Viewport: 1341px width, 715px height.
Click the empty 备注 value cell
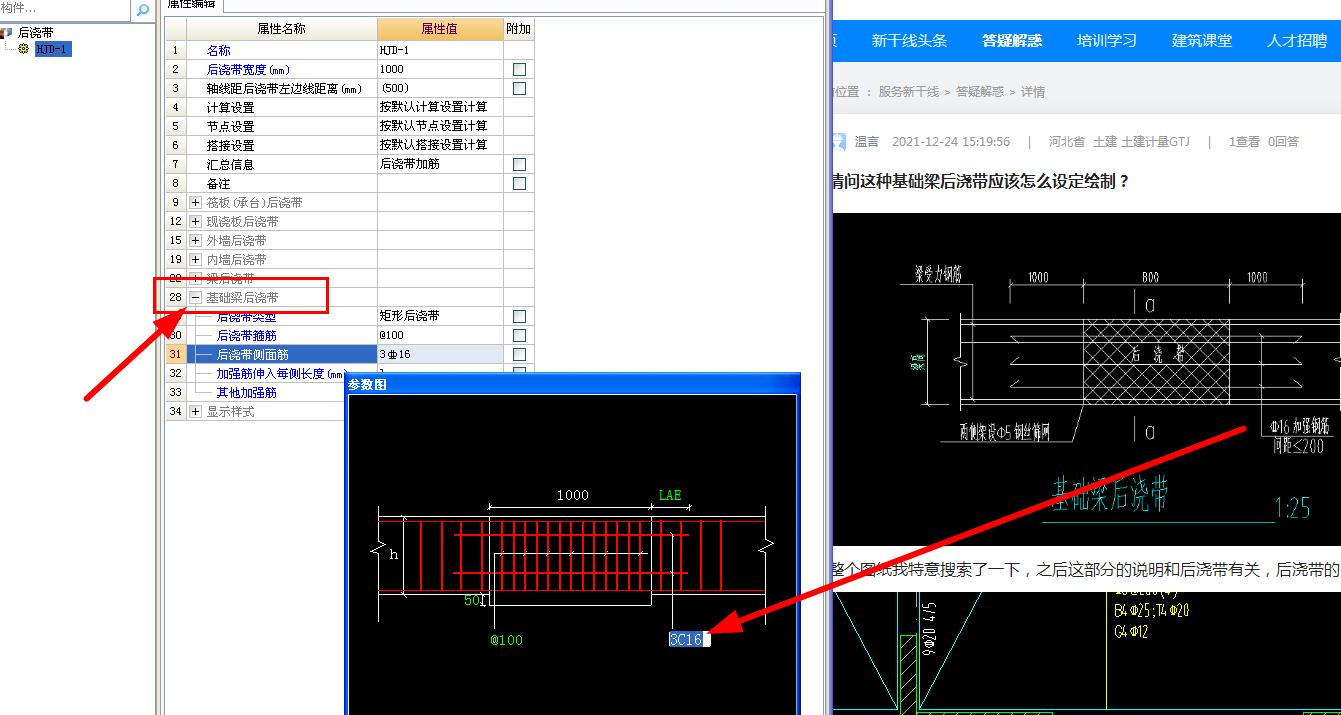pyautogui.click(x=440, y=184)
